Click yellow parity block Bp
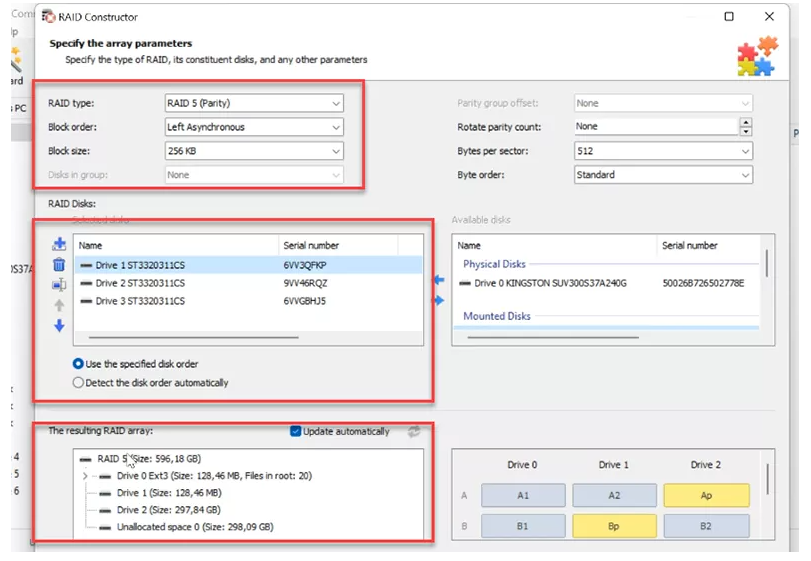This screenshot has height=561, width=811. (x=614, y=526)
